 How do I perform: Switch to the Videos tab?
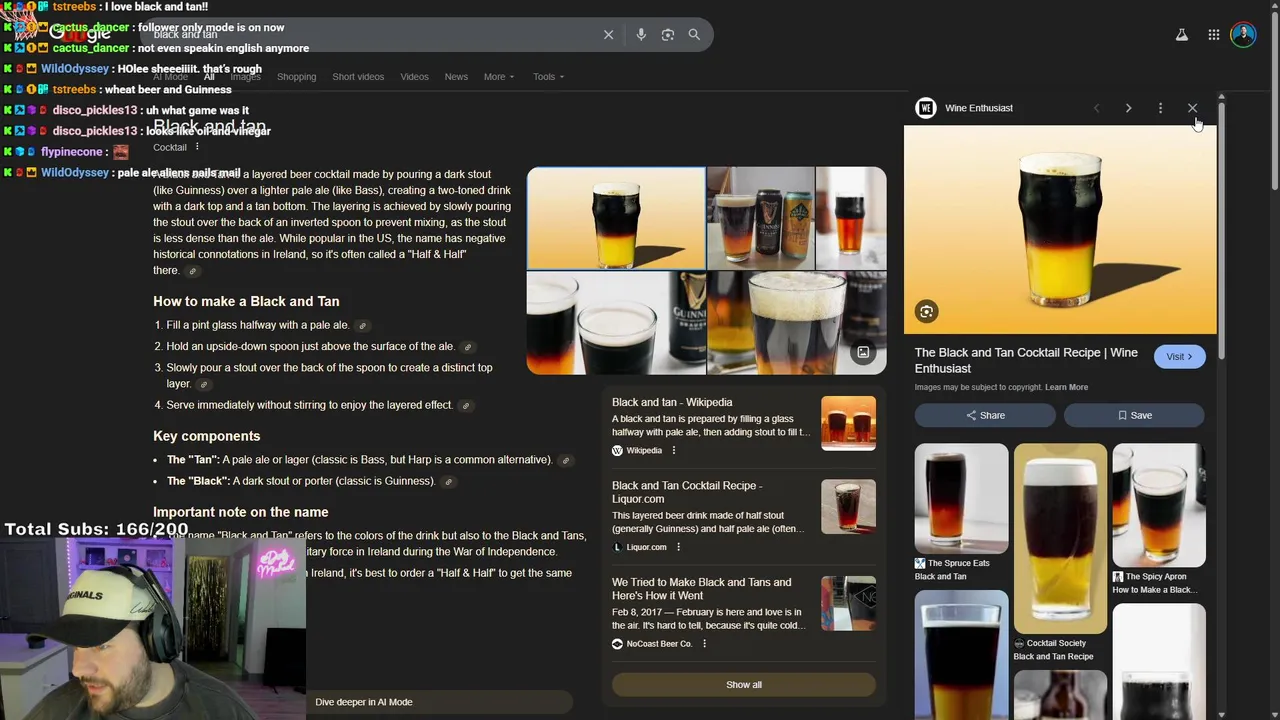point(414,77)
